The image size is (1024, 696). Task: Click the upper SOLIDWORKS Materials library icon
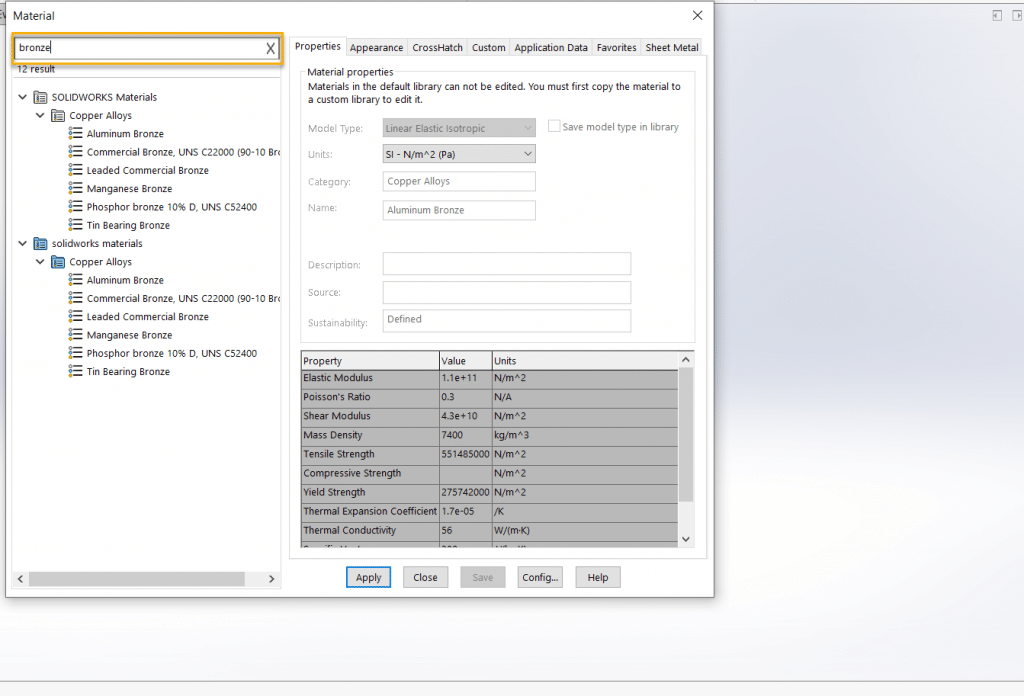click(40, 97)
